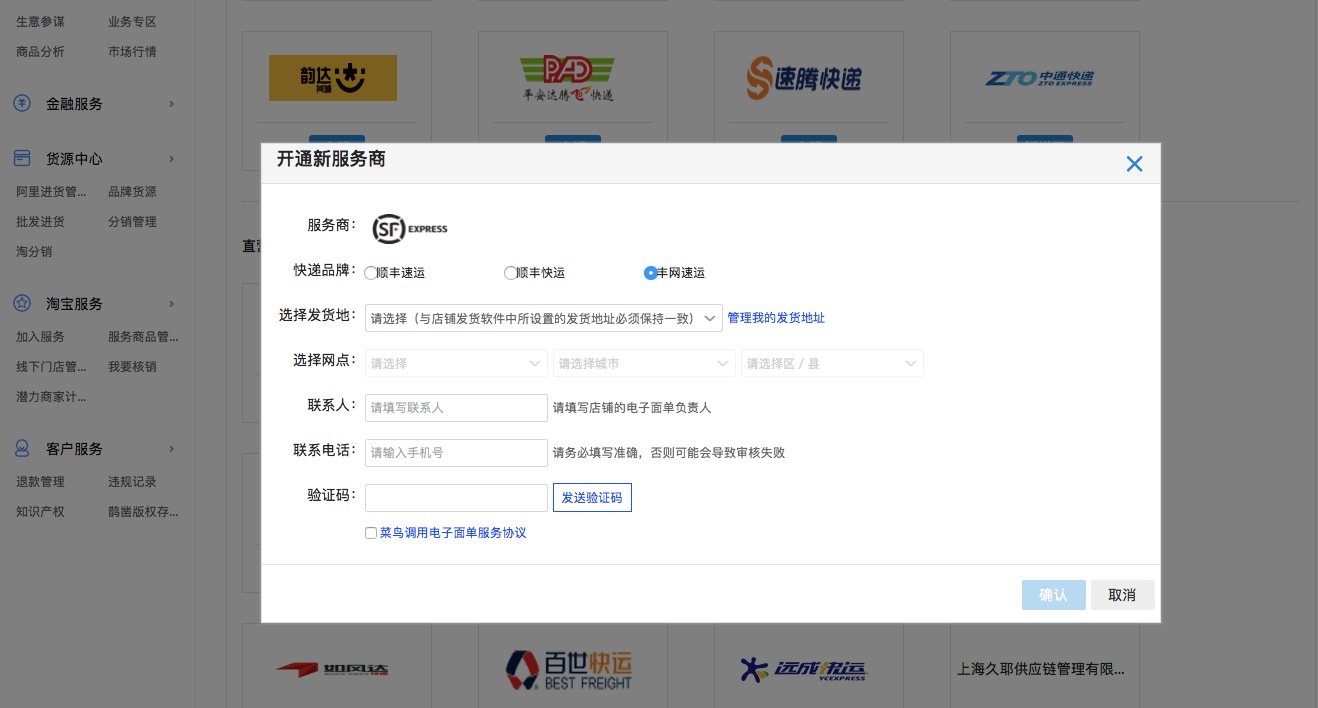1318x708 pixels.
Task: Open 品牌货源 sidebar link
Action: click(x=132, y=192)
